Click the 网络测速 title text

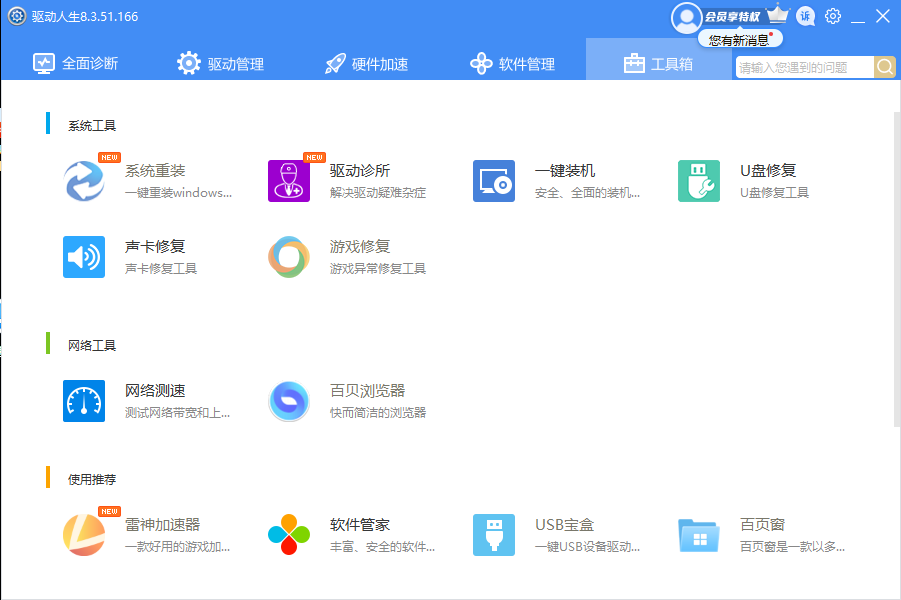(155, 391)
